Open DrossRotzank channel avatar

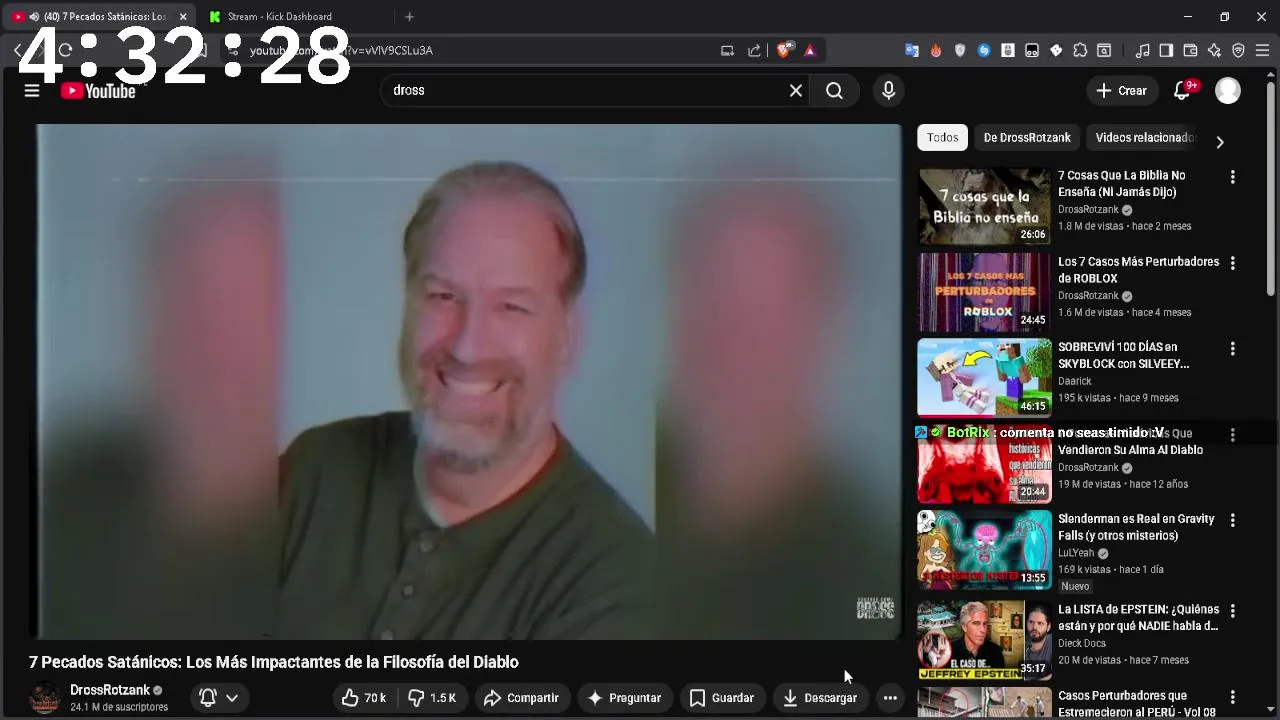pyautogui.click(x=45, y=698)
